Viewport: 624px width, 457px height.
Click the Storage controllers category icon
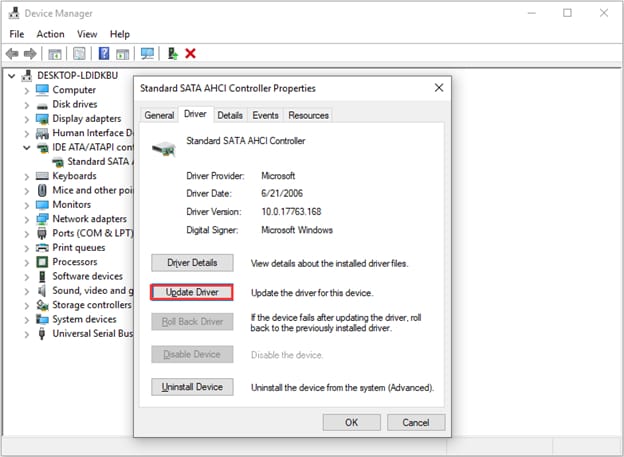42,305
